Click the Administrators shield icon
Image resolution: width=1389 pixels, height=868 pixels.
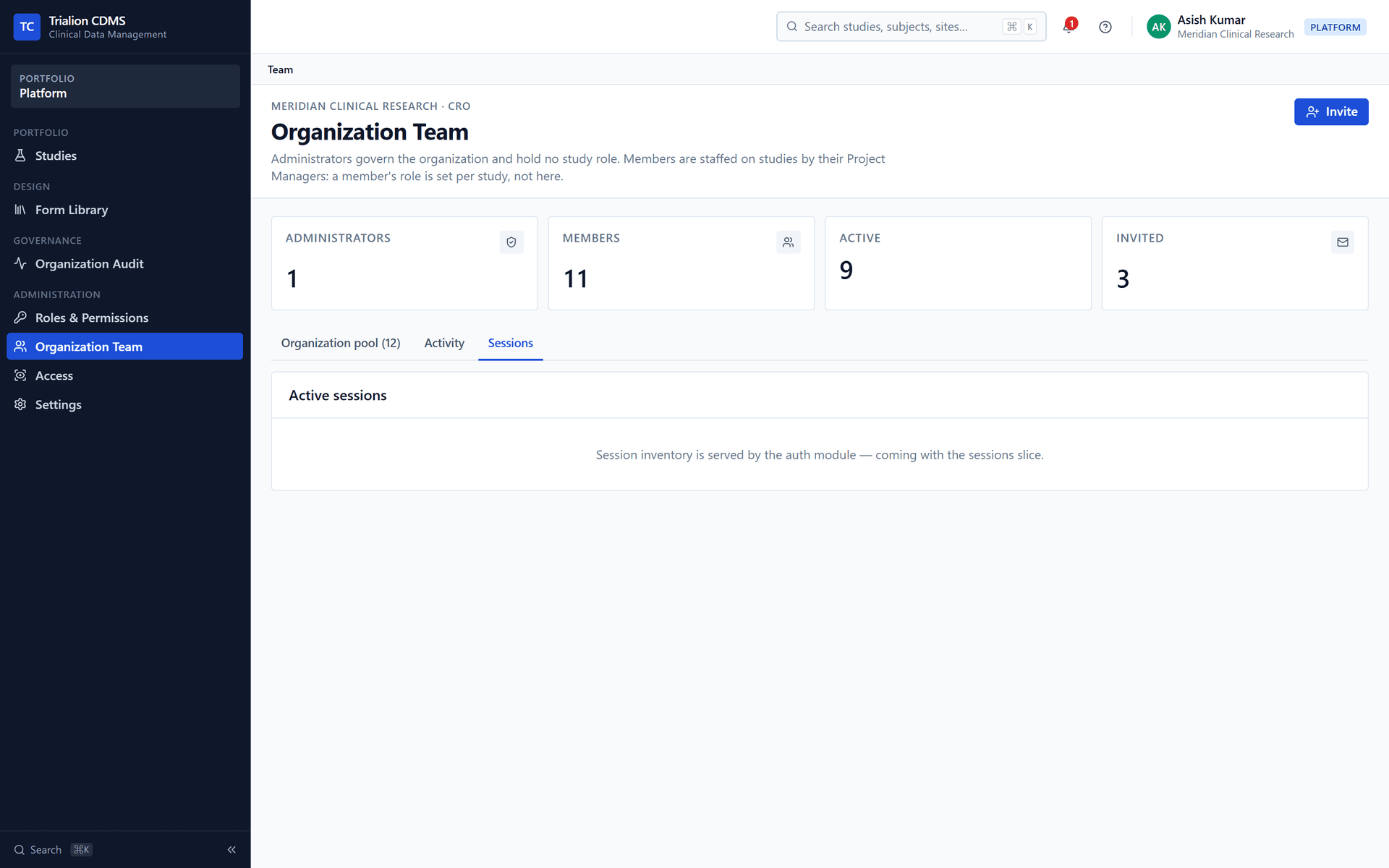coord(511,242)
